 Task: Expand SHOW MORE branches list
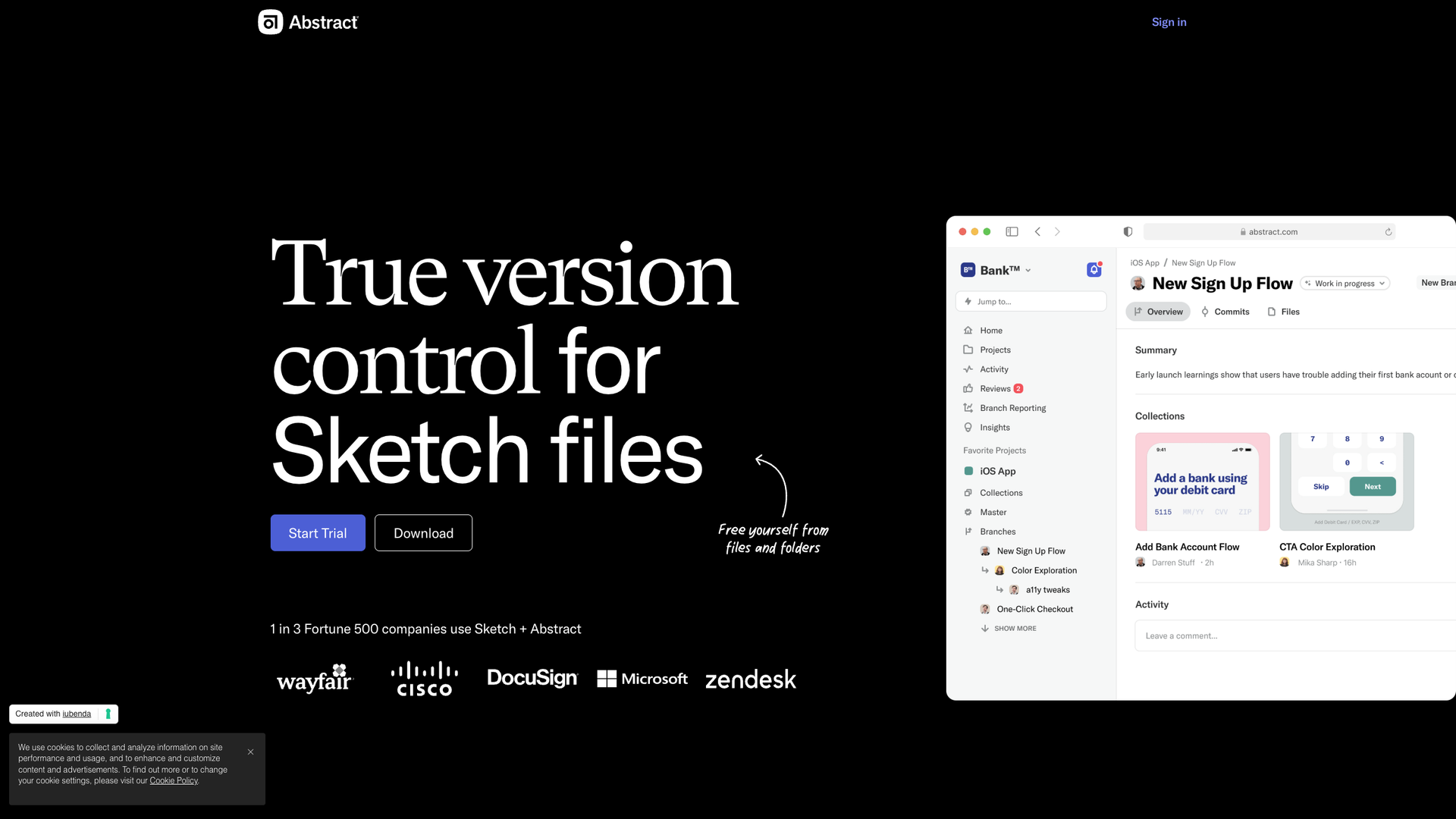[1015, 629]
